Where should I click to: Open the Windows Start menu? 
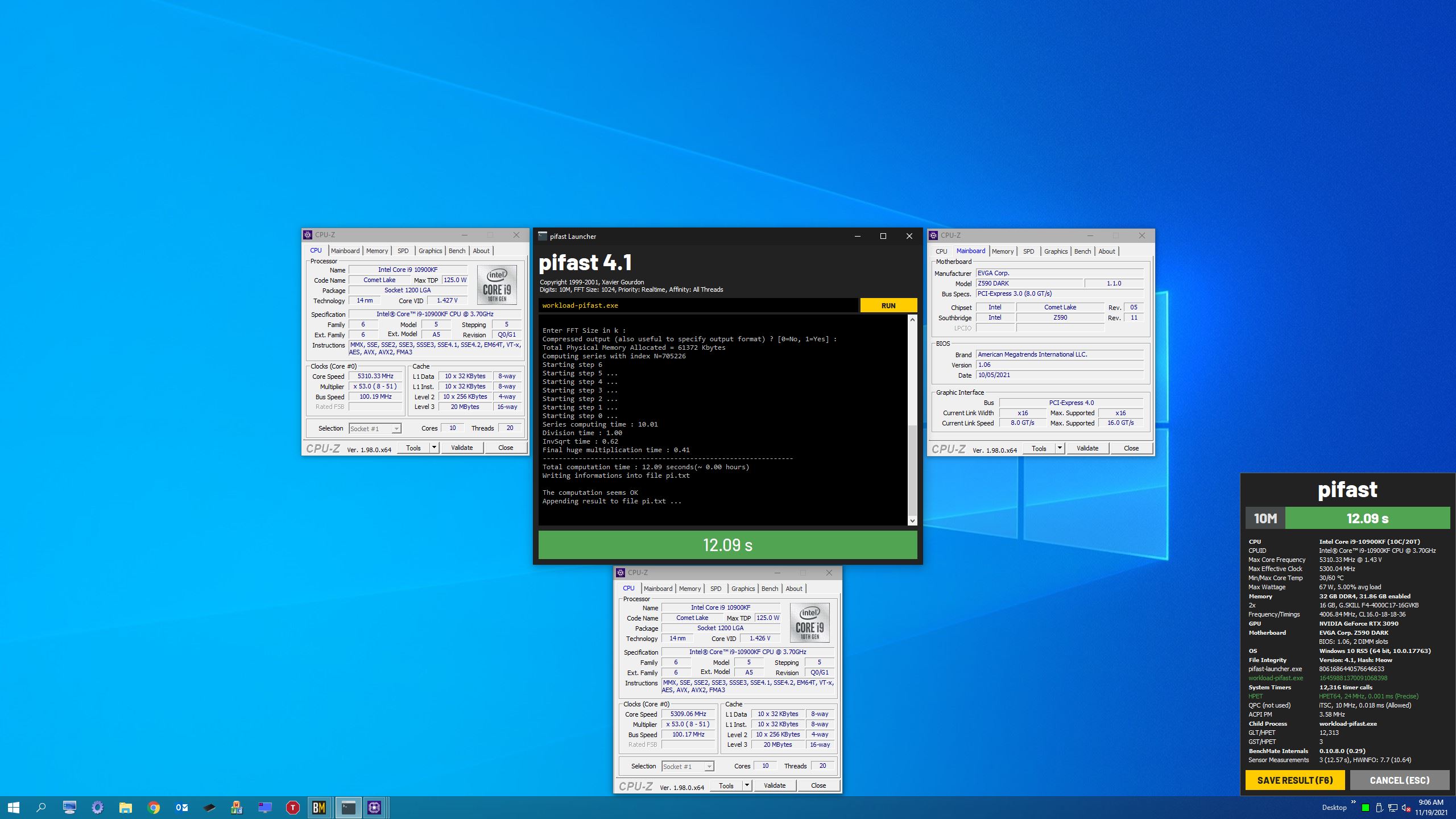pyautogui.click(x=14, y=807)
